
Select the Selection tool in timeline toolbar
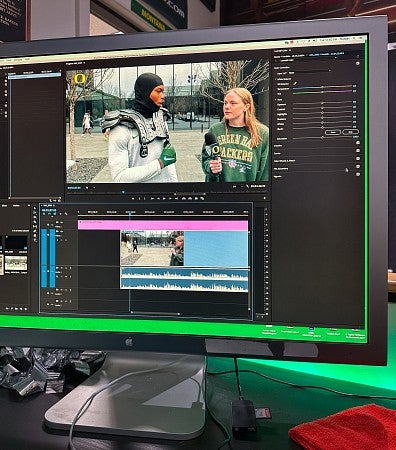click(x=35, y=208)
